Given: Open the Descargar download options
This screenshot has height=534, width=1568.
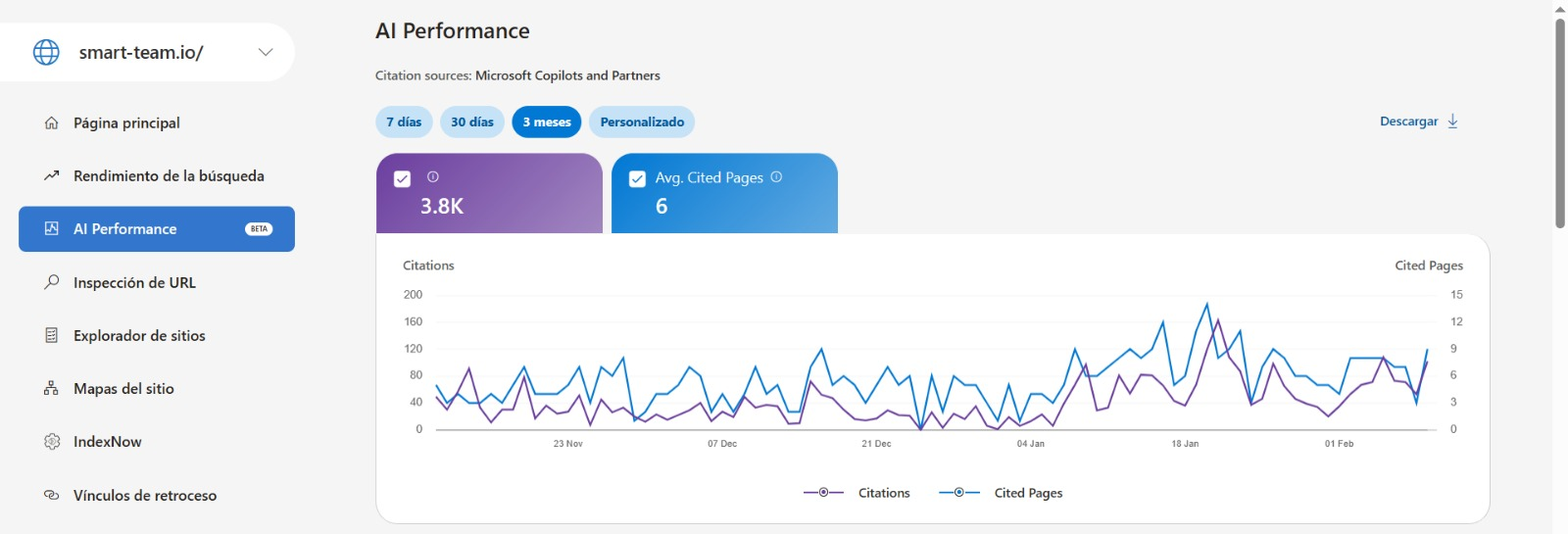Looking at the screenshot, I should click(1418, 121).
